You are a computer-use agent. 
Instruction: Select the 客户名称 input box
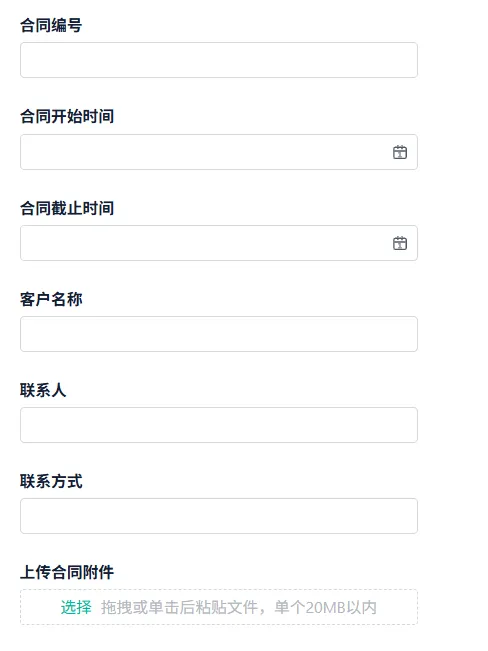[x=219, y=334]
